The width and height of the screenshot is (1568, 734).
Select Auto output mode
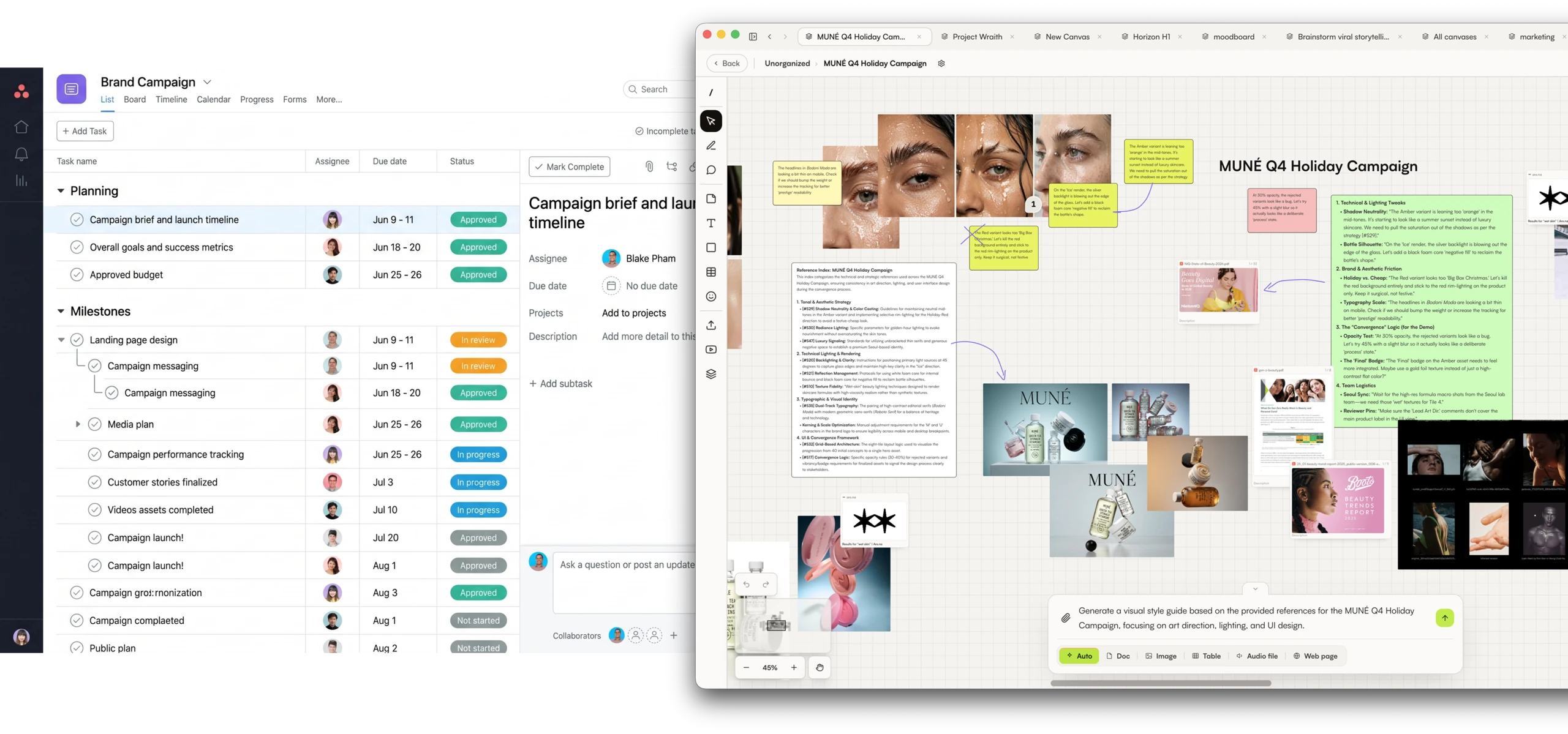pyautogui.click(x=1079, y=656)
